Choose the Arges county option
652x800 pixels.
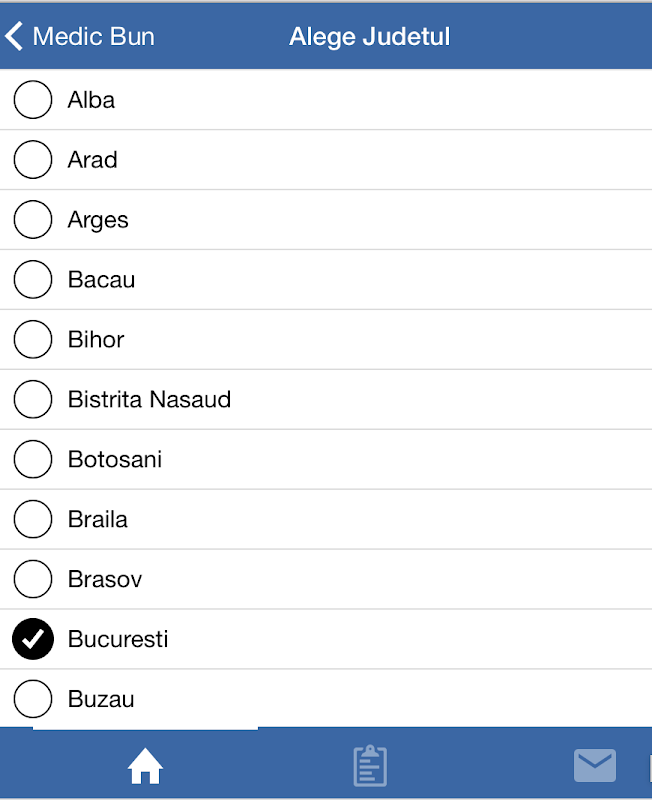click(x=33, y=220)
